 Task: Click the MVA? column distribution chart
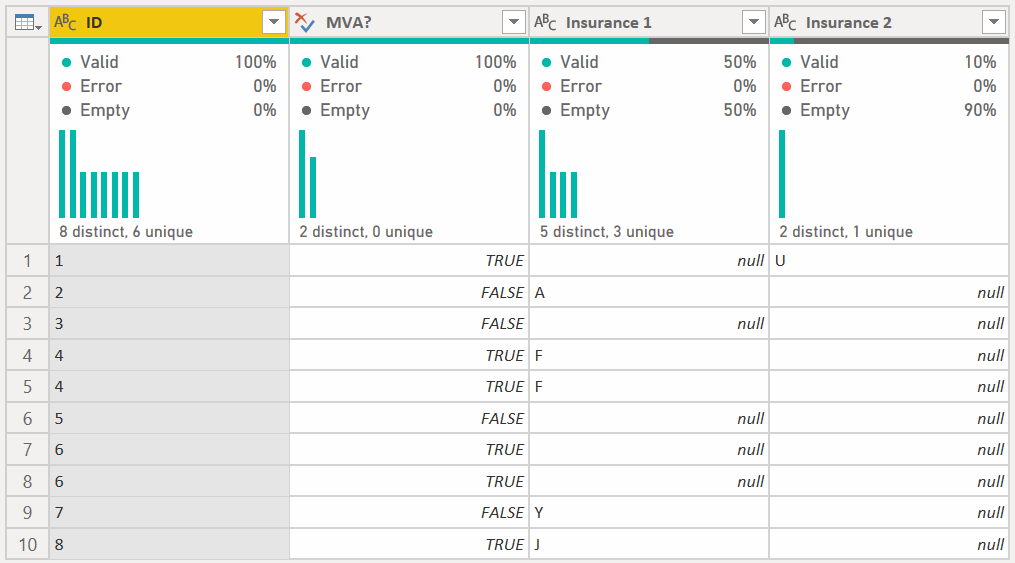(307, 174)
